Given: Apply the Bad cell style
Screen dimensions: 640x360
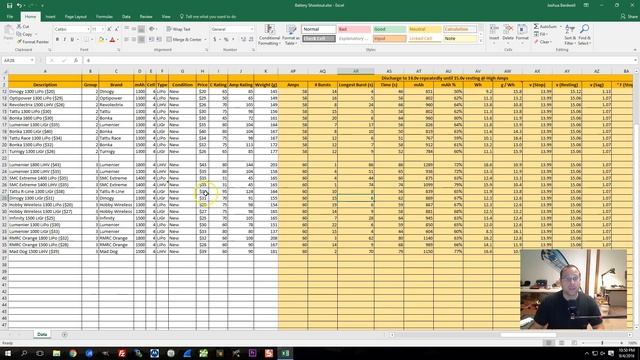Looking at the screenshot, I should 354,29.
